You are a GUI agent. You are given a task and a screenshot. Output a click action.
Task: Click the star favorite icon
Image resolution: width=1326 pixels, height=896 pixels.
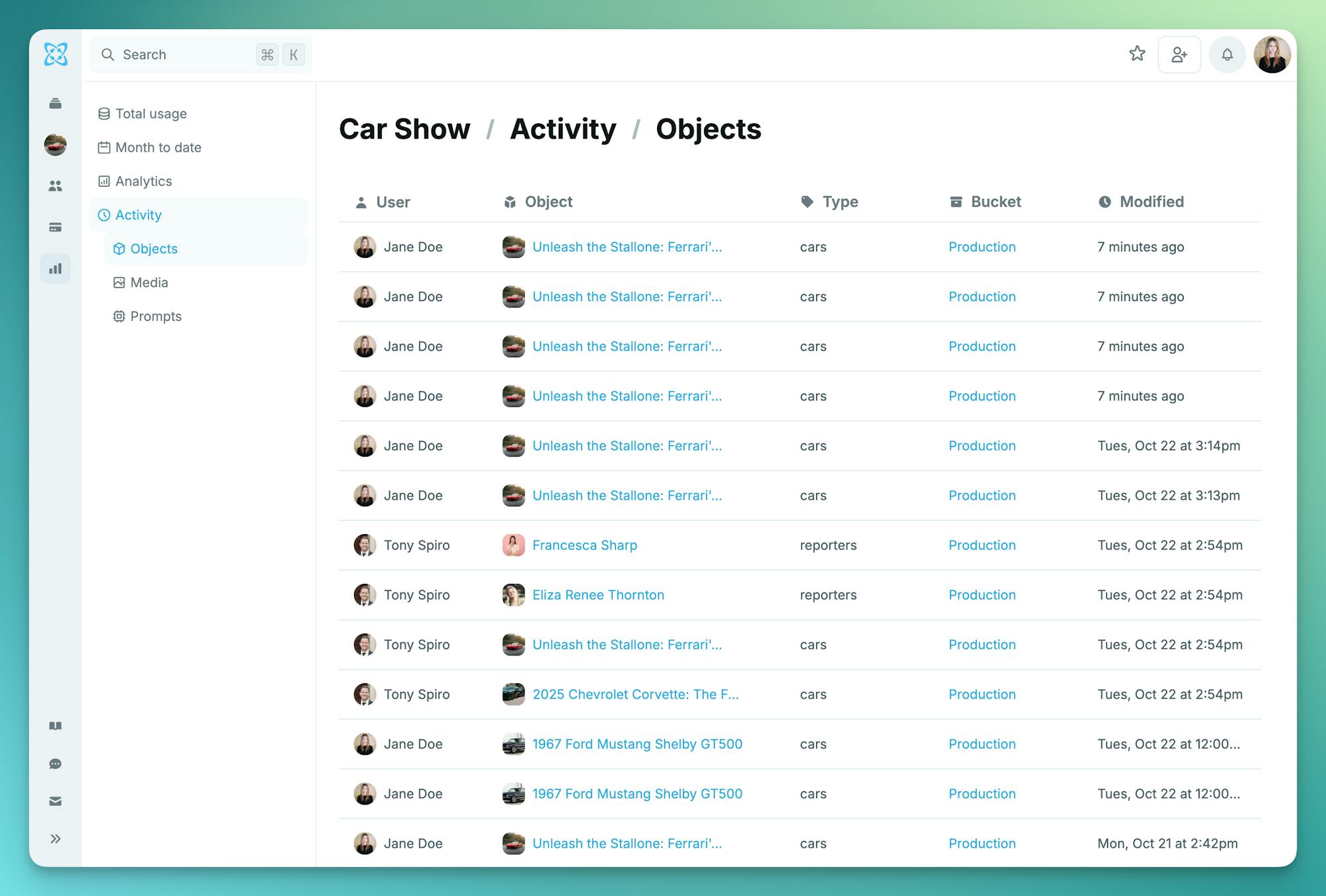pos(1137,54)
